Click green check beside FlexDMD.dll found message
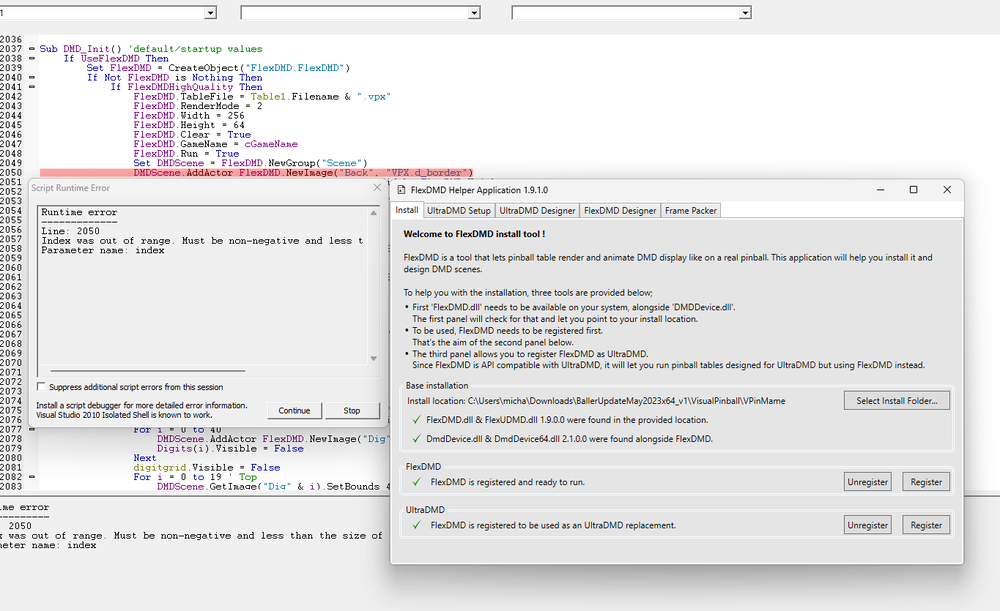 [x=416, y=420]
